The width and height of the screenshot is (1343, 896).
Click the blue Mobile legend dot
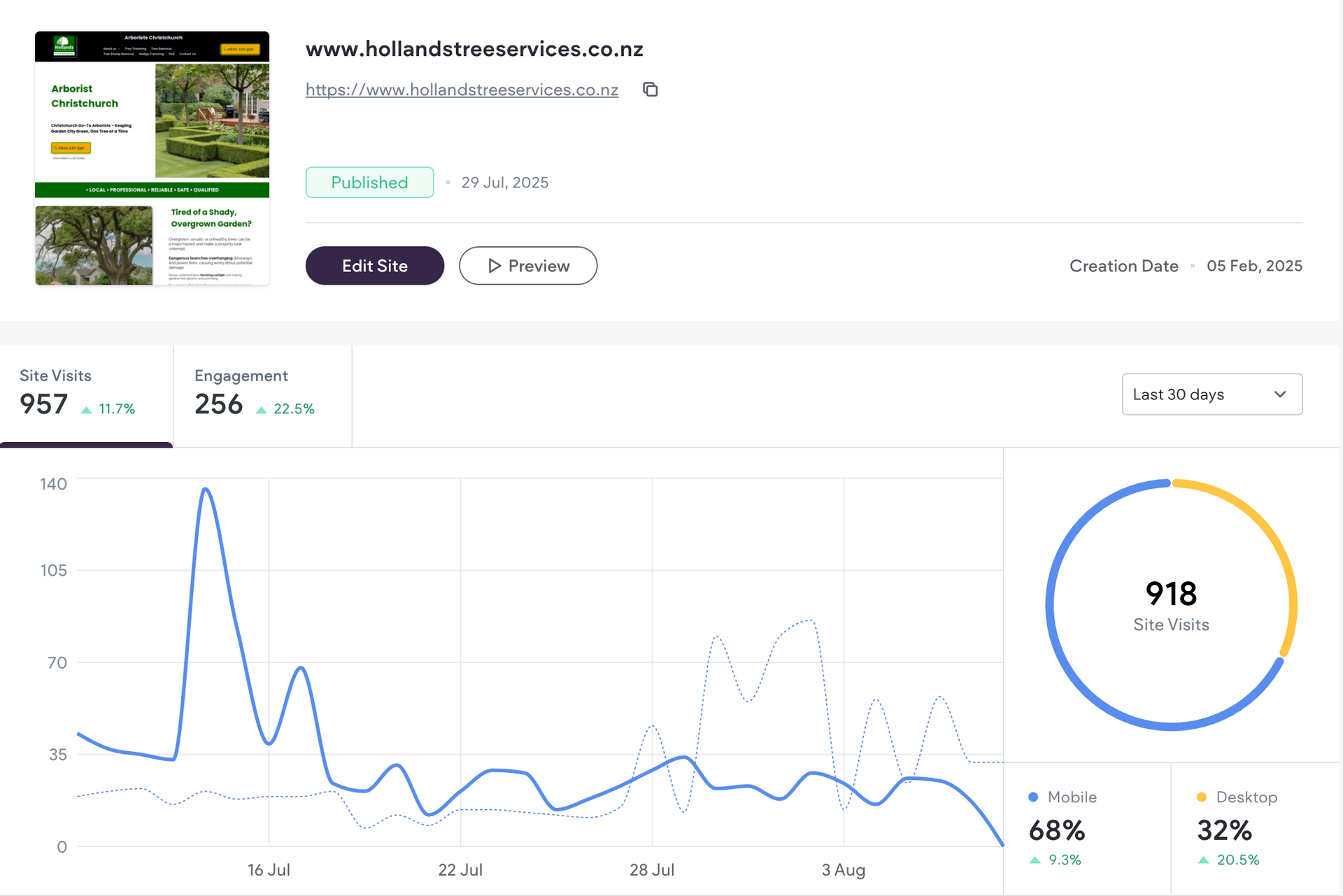pyautogui.click(x=1033, y=797)
